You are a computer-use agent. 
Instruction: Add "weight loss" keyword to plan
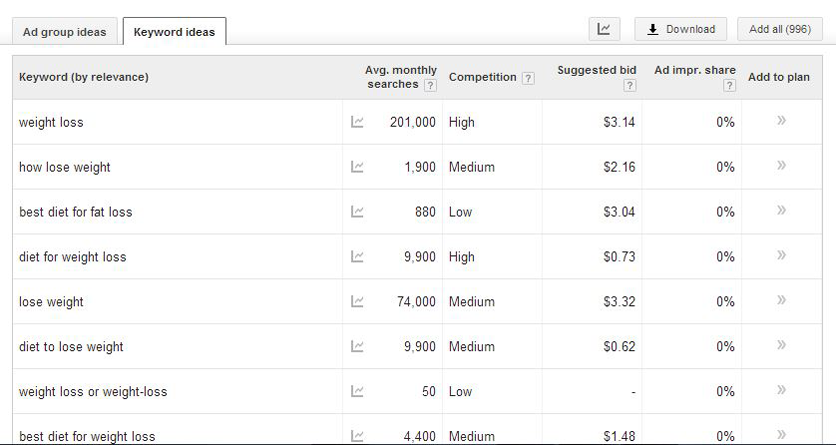[x=781, y=121]
